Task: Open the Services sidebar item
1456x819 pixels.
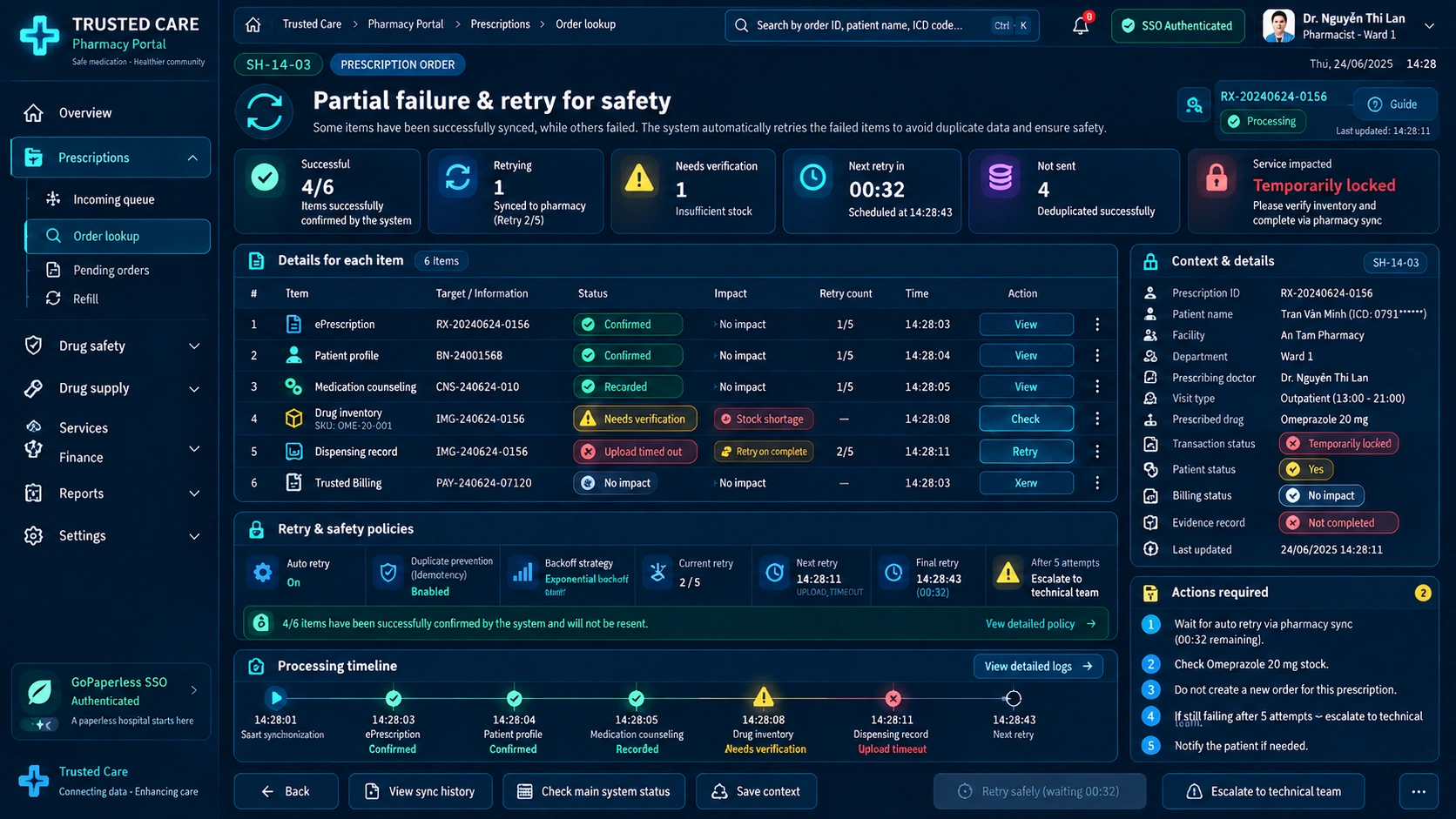Action: 84,428
